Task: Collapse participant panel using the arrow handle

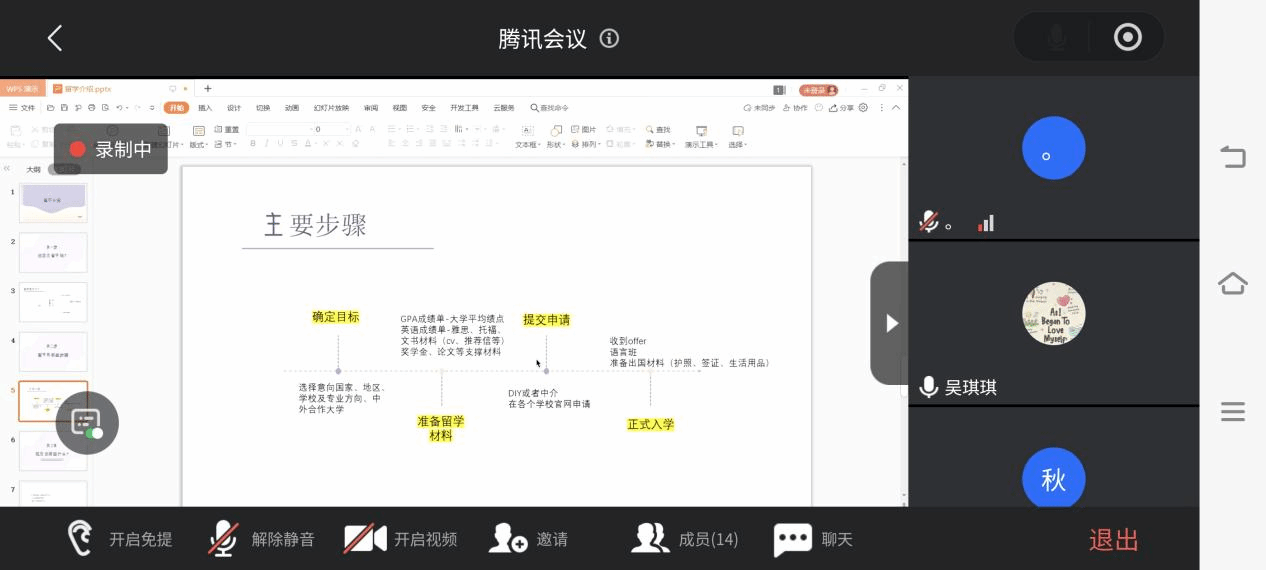Action: [x=890, y=323]
